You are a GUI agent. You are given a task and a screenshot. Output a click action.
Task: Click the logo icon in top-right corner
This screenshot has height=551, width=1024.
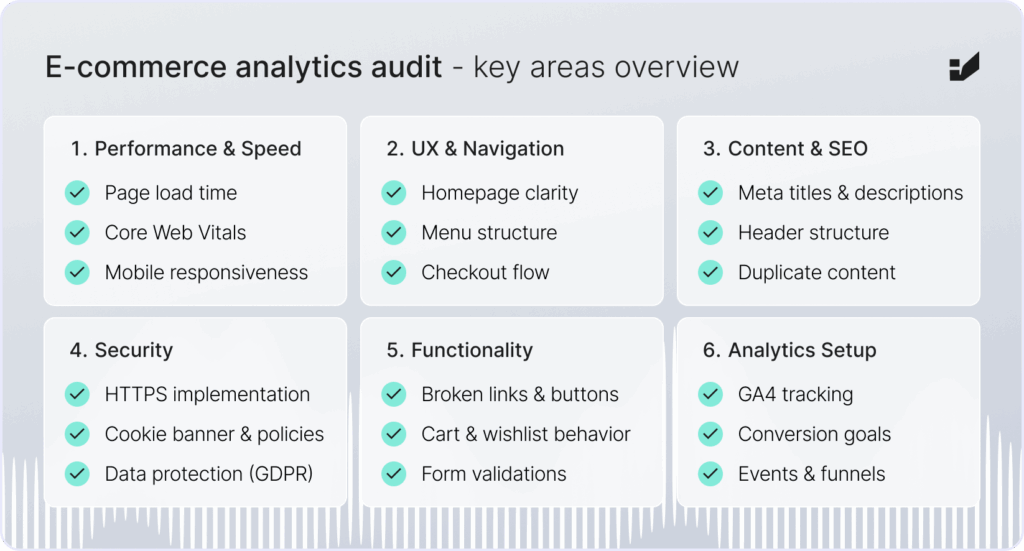(964, 67)
